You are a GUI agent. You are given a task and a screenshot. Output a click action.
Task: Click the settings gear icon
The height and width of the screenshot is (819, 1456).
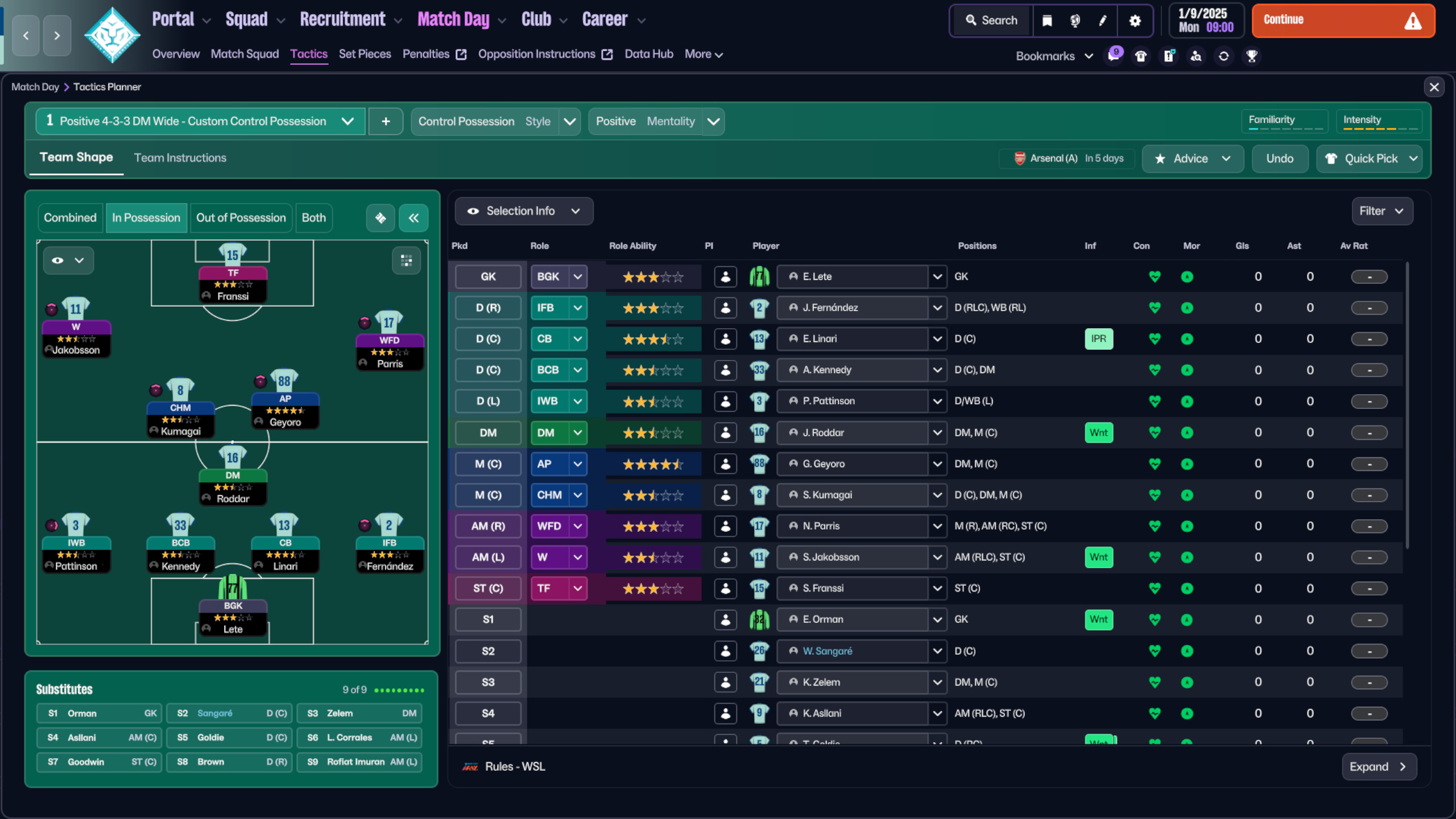1135,20
